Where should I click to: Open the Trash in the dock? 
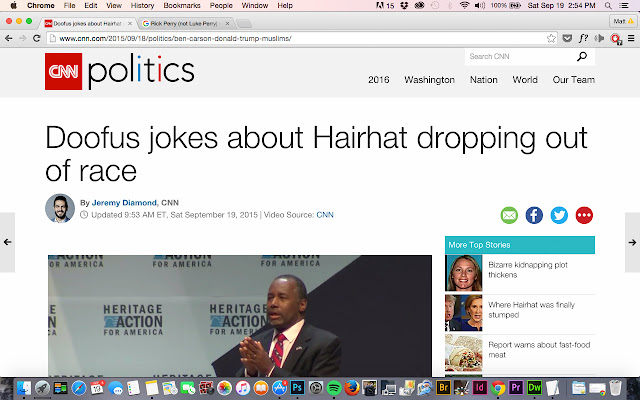tap(616, 387)
